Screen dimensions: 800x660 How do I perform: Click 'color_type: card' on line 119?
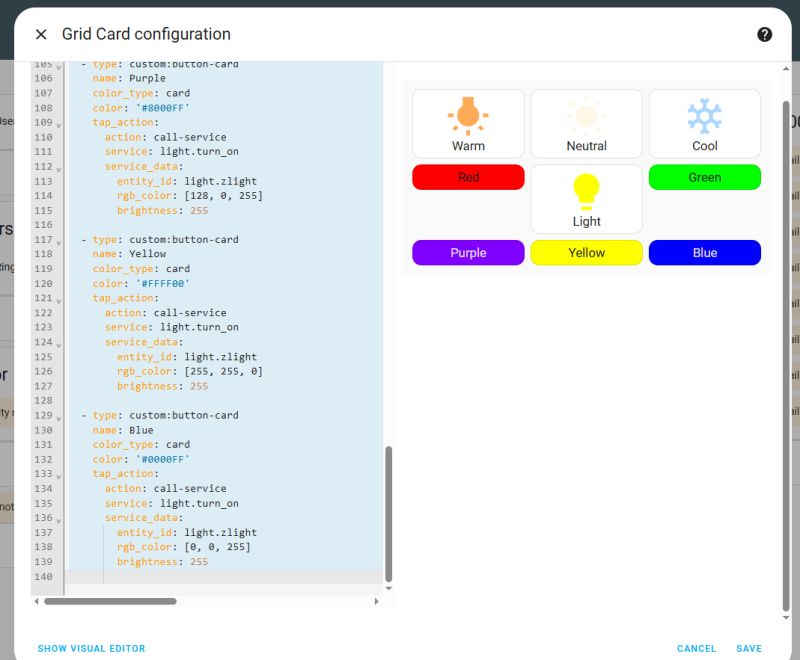click(x=141, y=268)
